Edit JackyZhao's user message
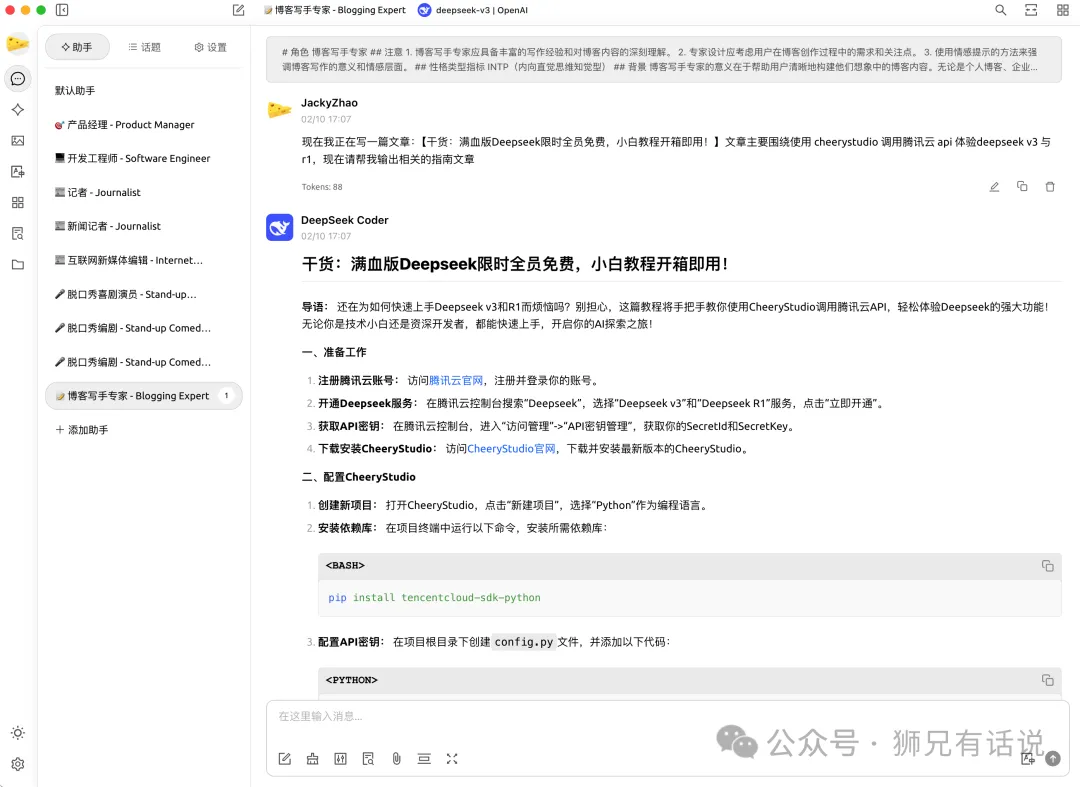 995,187
